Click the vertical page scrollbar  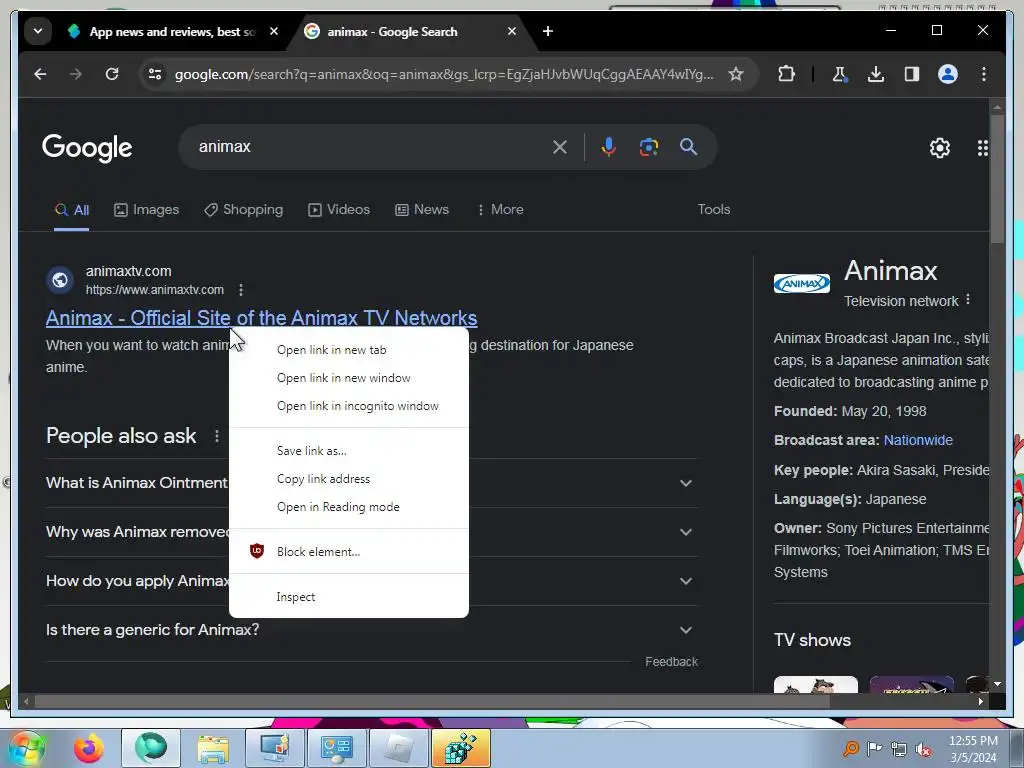997,179
